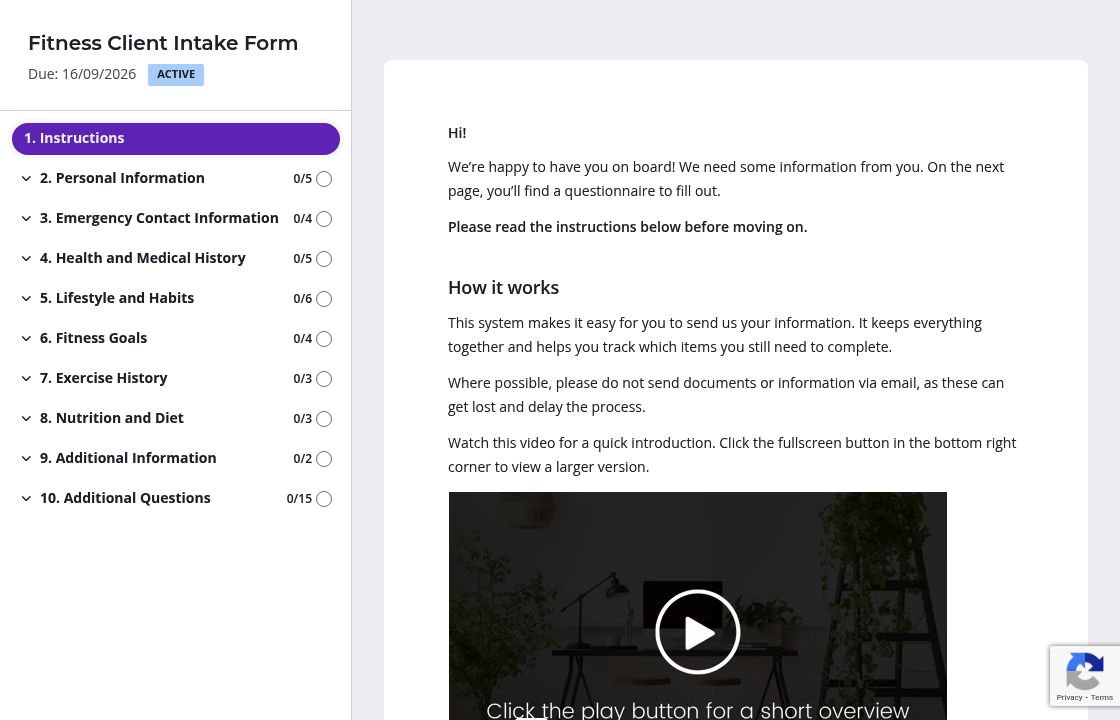Click the Additional Information status circle
1120x720 pixels.
(324, 459)
